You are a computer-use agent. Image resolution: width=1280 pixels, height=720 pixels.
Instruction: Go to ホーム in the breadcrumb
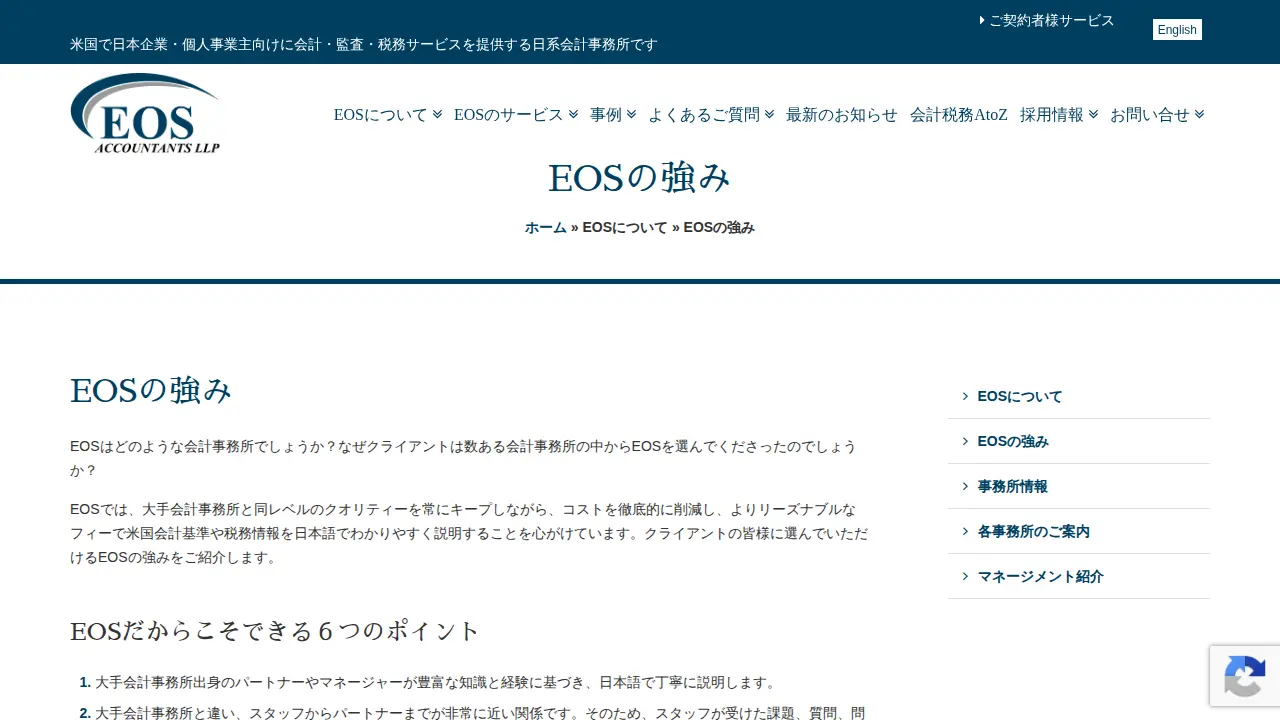(x=546, y=227)
